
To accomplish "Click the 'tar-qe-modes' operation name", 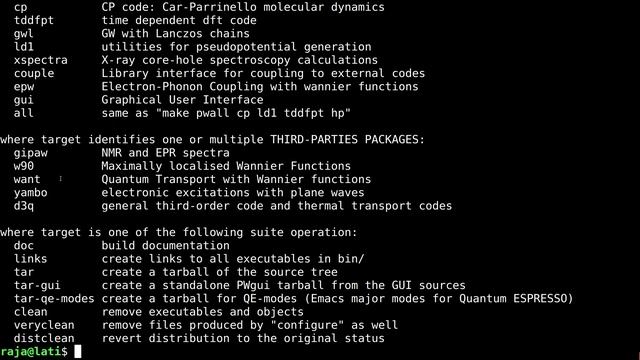I will (x=54, y=299).
